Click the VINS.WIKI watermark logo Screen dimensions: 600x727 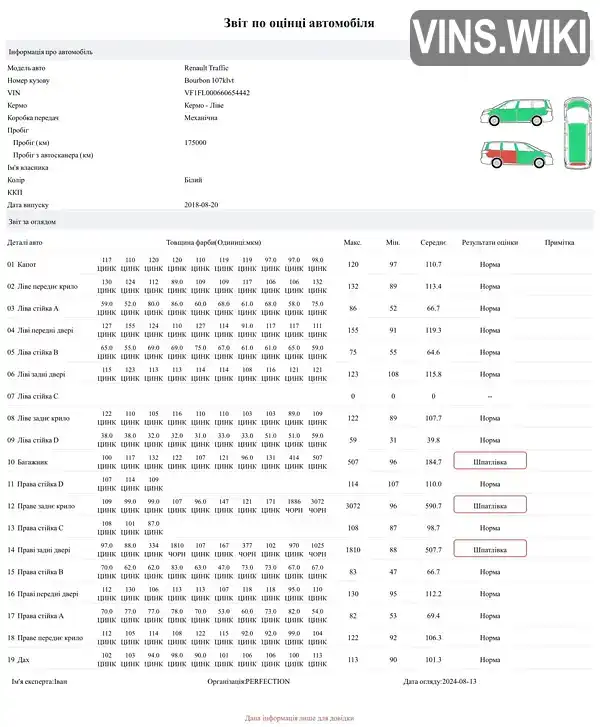tap(500, 38)
